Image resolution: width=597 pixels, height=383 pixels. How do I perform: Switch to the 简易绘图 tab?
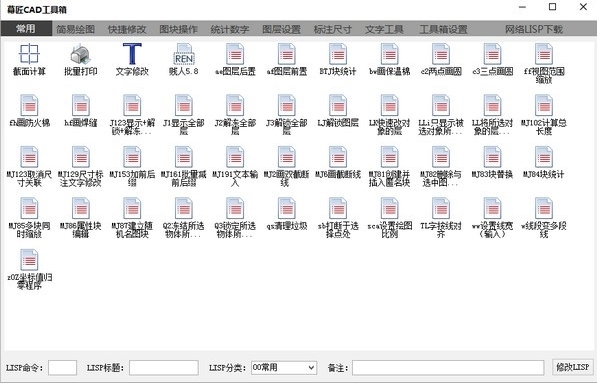(x=75, y=29)
